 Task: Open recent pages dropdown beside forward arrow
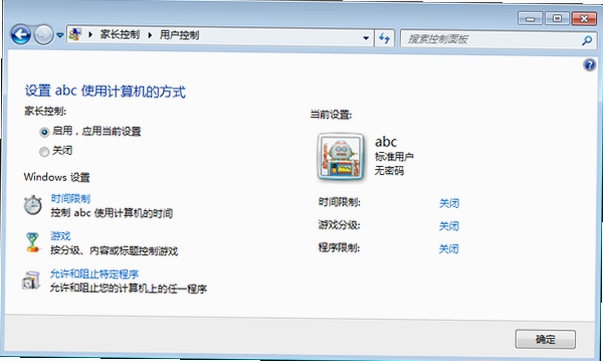[x=60, y=35]
